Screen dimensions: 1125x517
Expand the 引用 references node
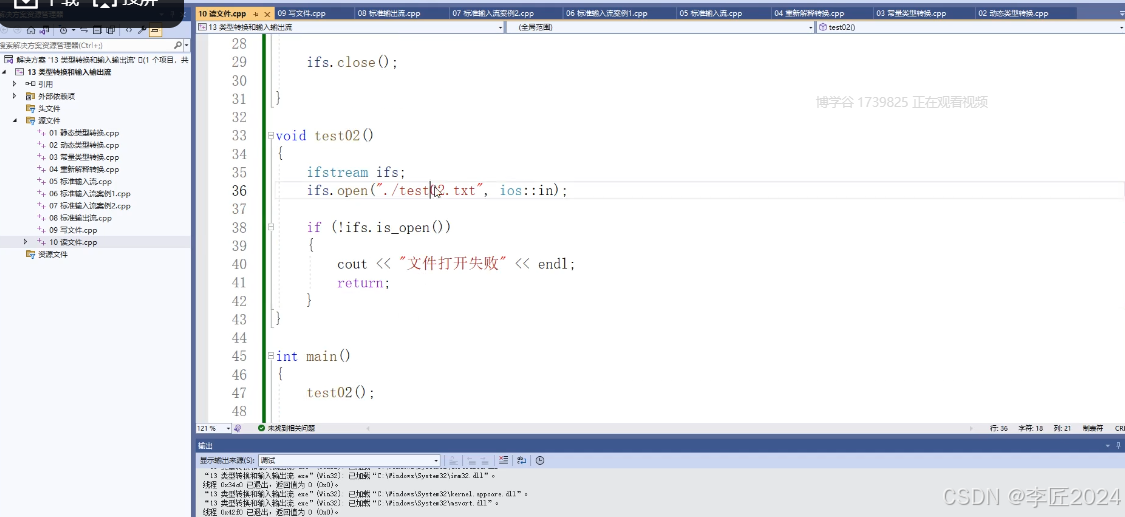[14, 84]
